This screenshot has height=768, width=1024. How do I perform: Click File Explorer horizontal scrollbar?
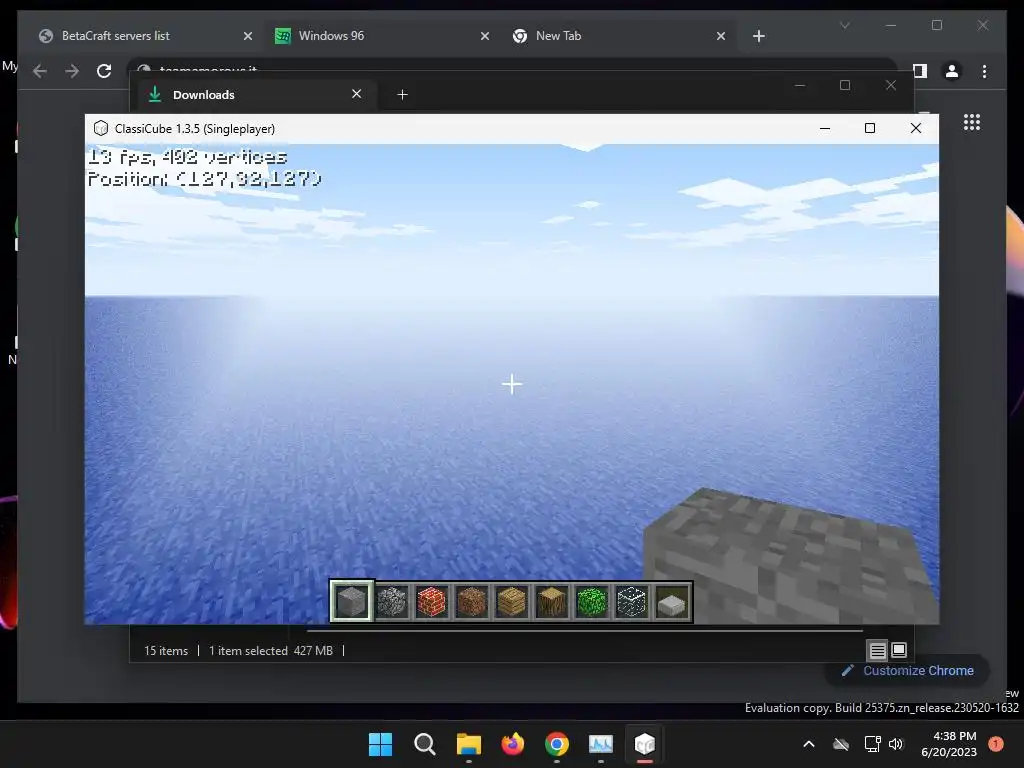(x=584, y=631)
